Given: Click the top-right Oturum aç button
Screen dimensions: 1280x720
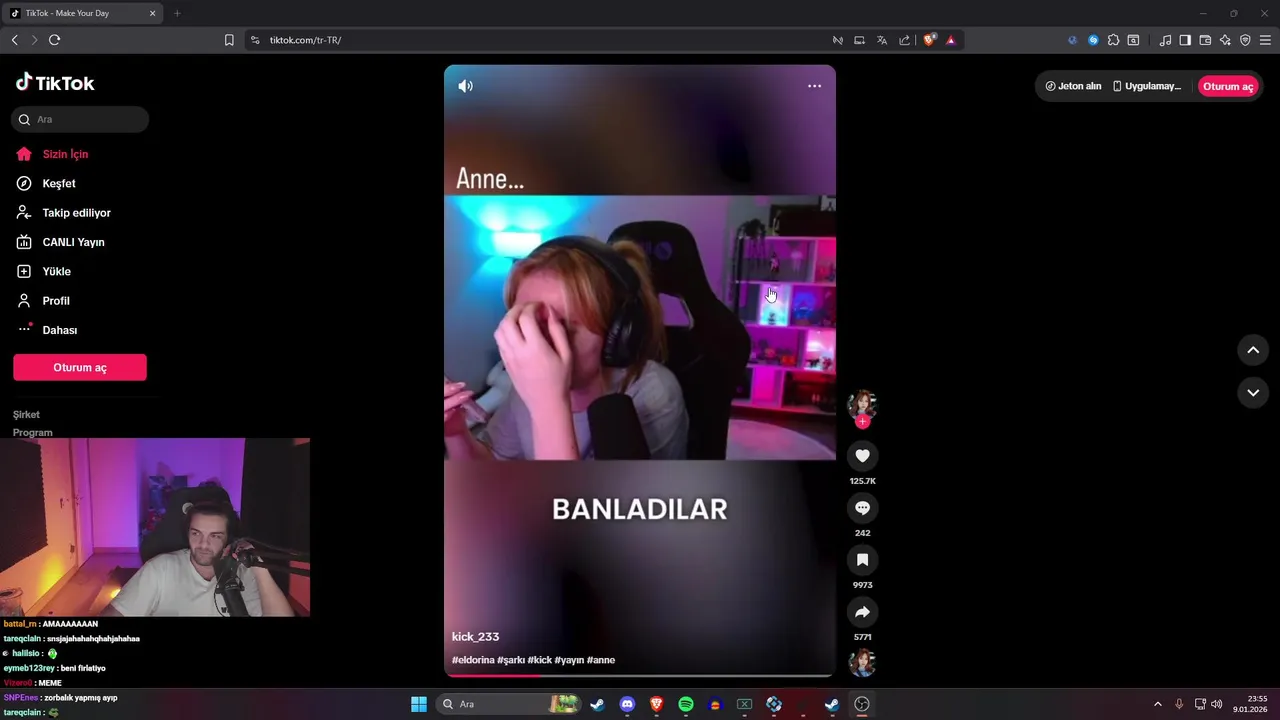Looking at the screenshot, I should tap(1227, 86).
